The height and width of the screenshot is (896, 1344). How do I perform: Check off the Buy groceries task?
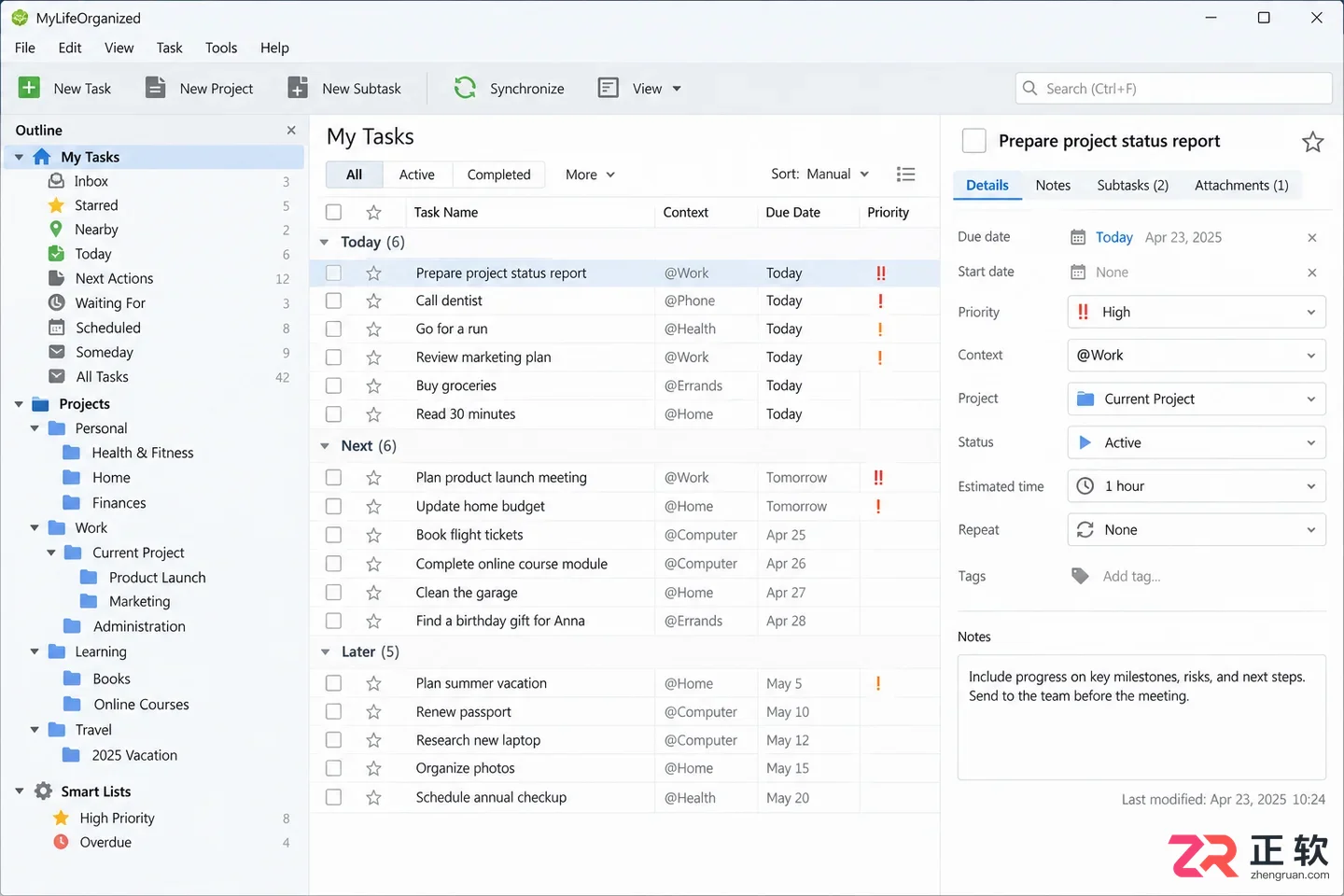(333, 385)
